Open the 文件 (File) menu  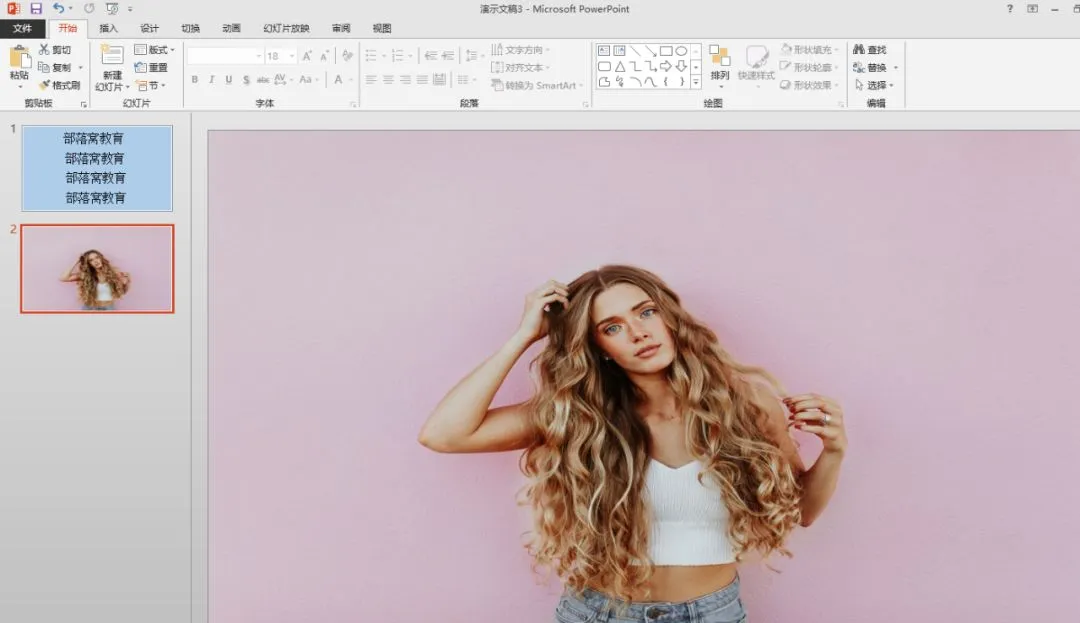[x=22, y=28]
